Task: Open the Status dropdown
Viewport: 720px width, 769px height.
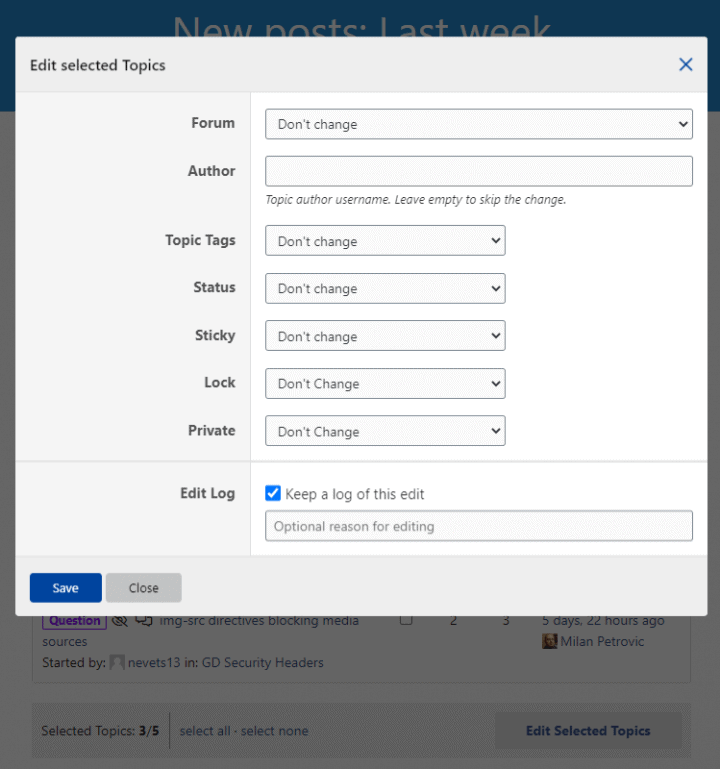Action: coord(385,288)
